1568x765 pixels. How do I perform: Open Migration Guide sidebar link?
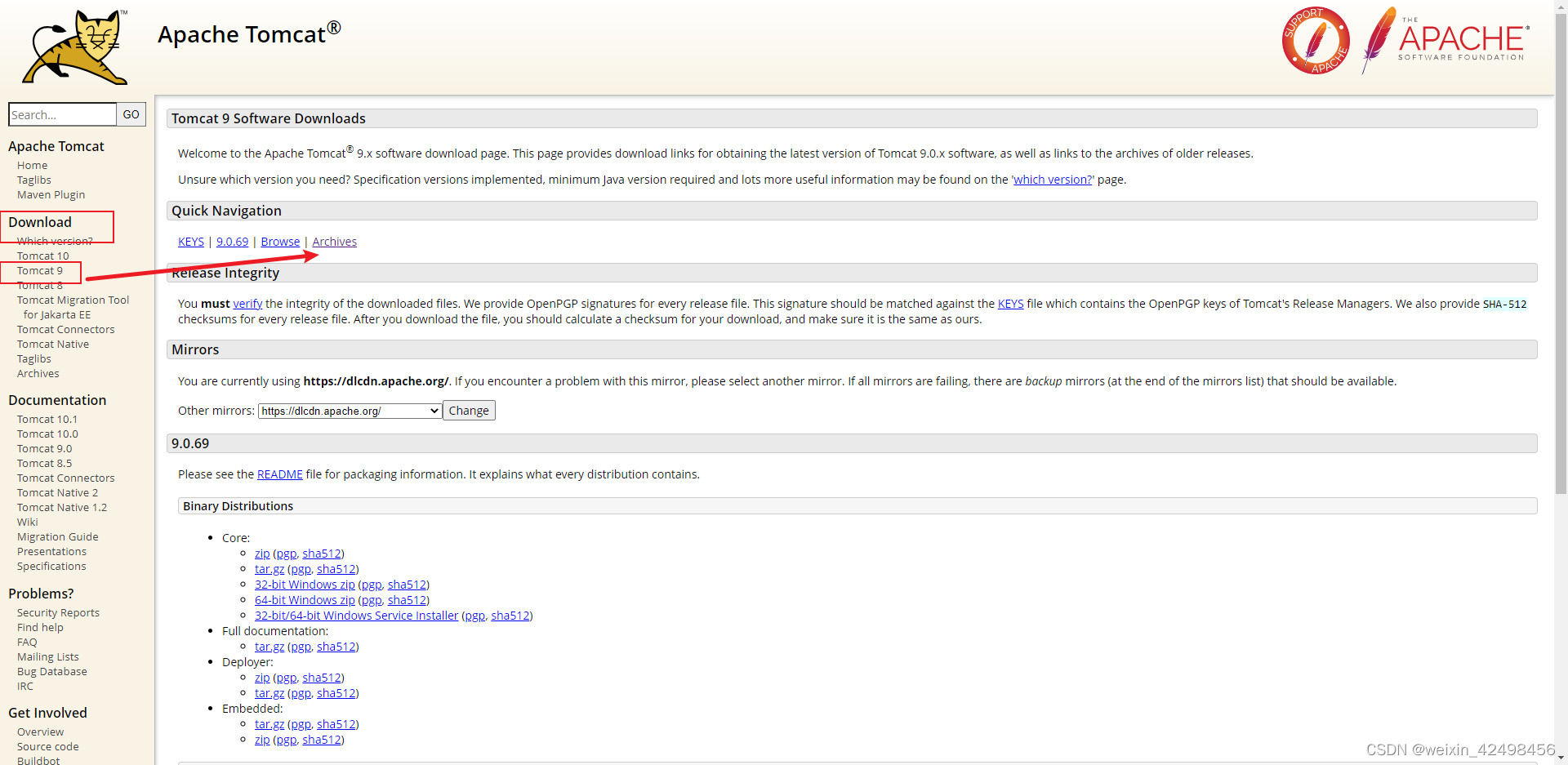click(x=57, y=536)
